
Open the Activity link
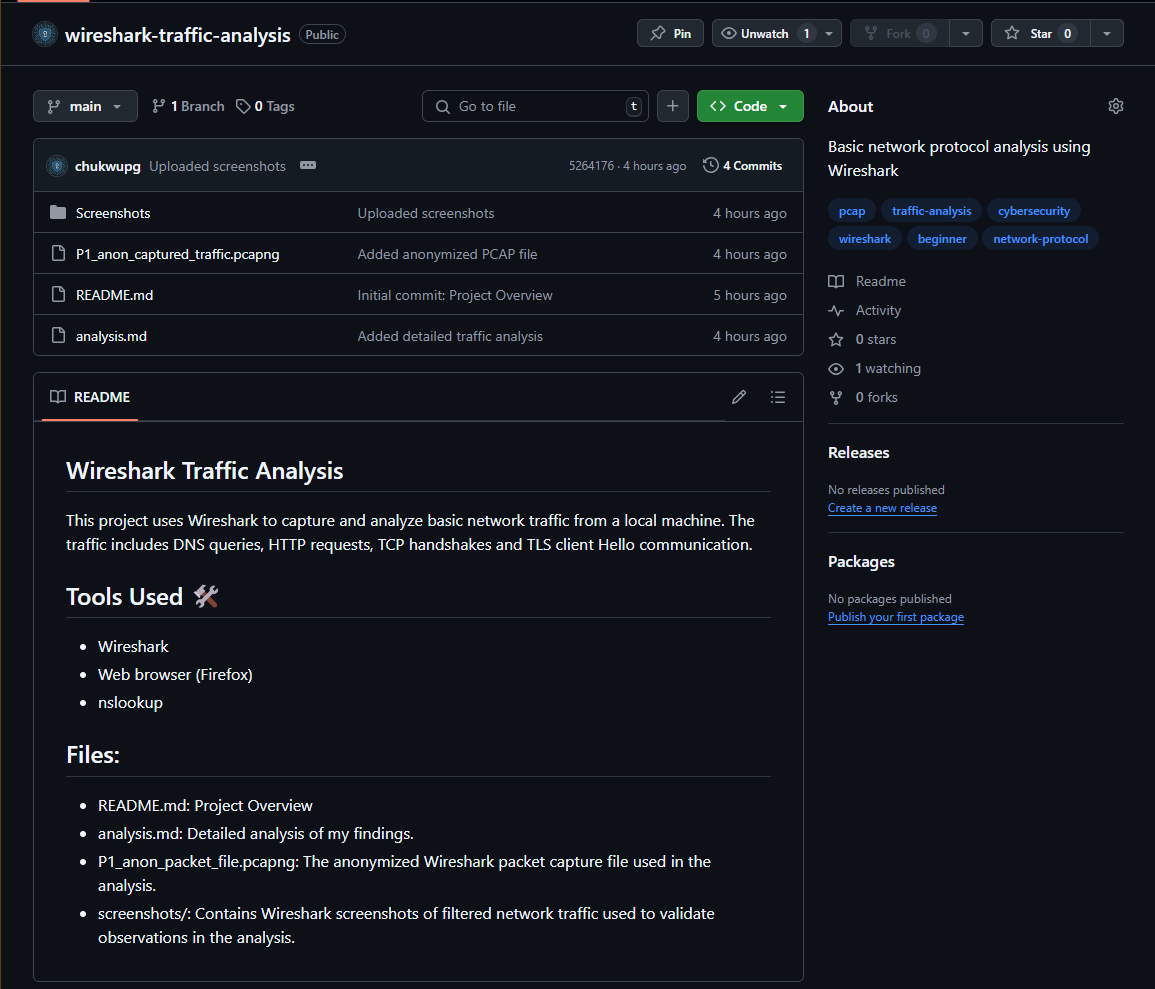coord(878,311)
